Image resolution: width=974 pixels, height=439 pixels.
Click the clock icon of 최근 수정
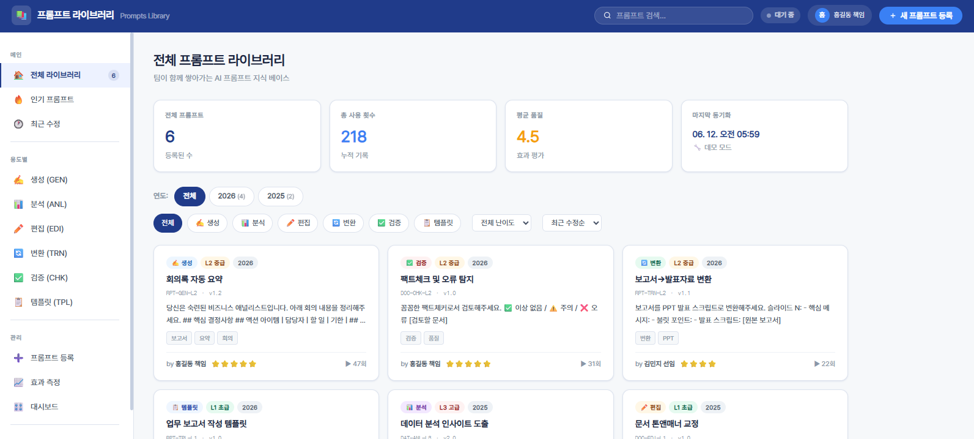coord(19,124)
